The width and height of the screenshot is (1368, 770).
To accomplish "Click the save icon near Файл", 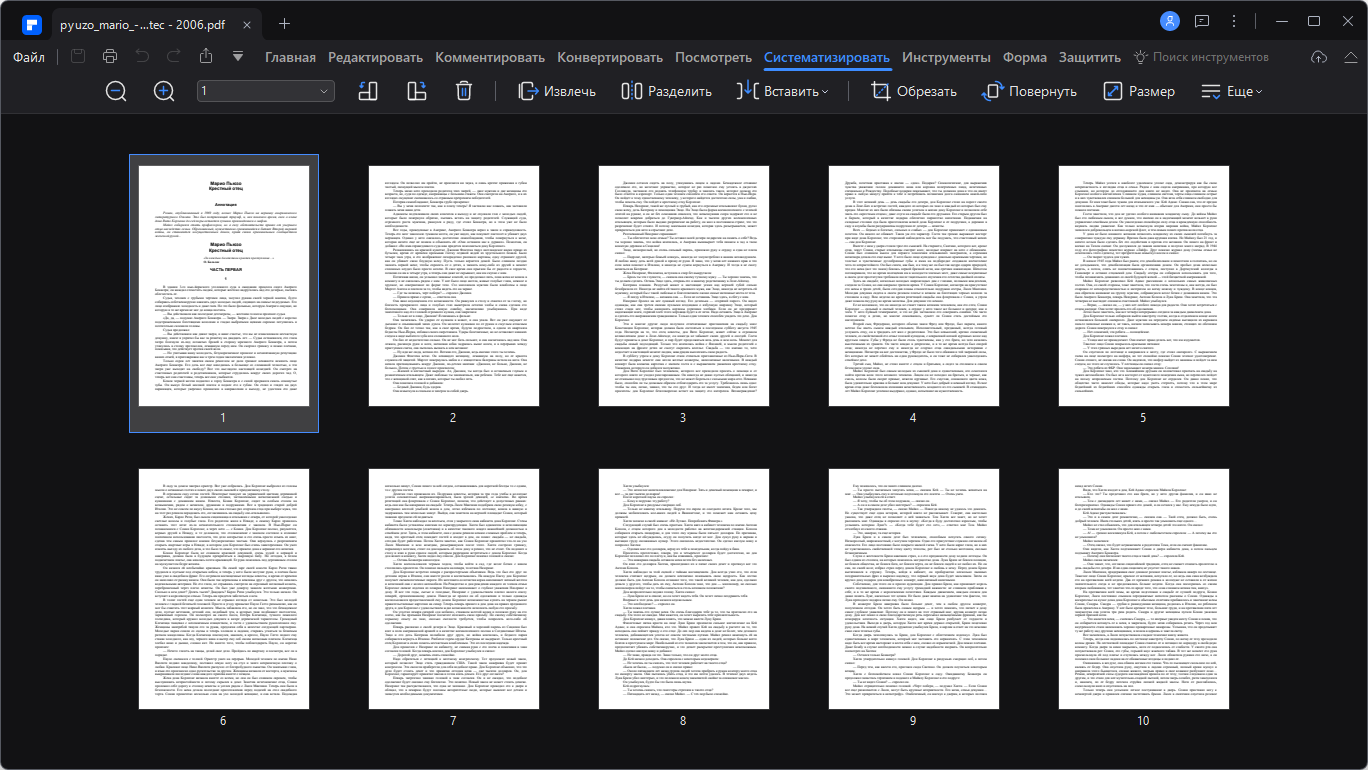I will tap(78, 57).
